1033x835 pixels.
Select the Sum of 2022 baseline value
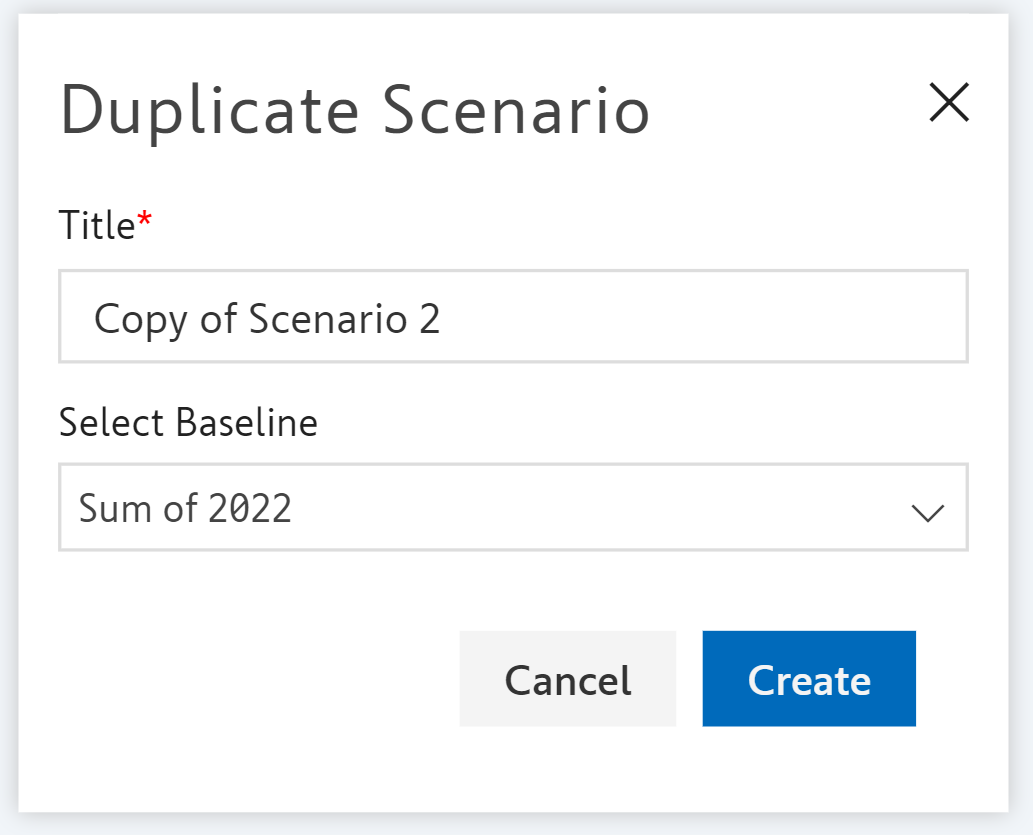[185, 508]
